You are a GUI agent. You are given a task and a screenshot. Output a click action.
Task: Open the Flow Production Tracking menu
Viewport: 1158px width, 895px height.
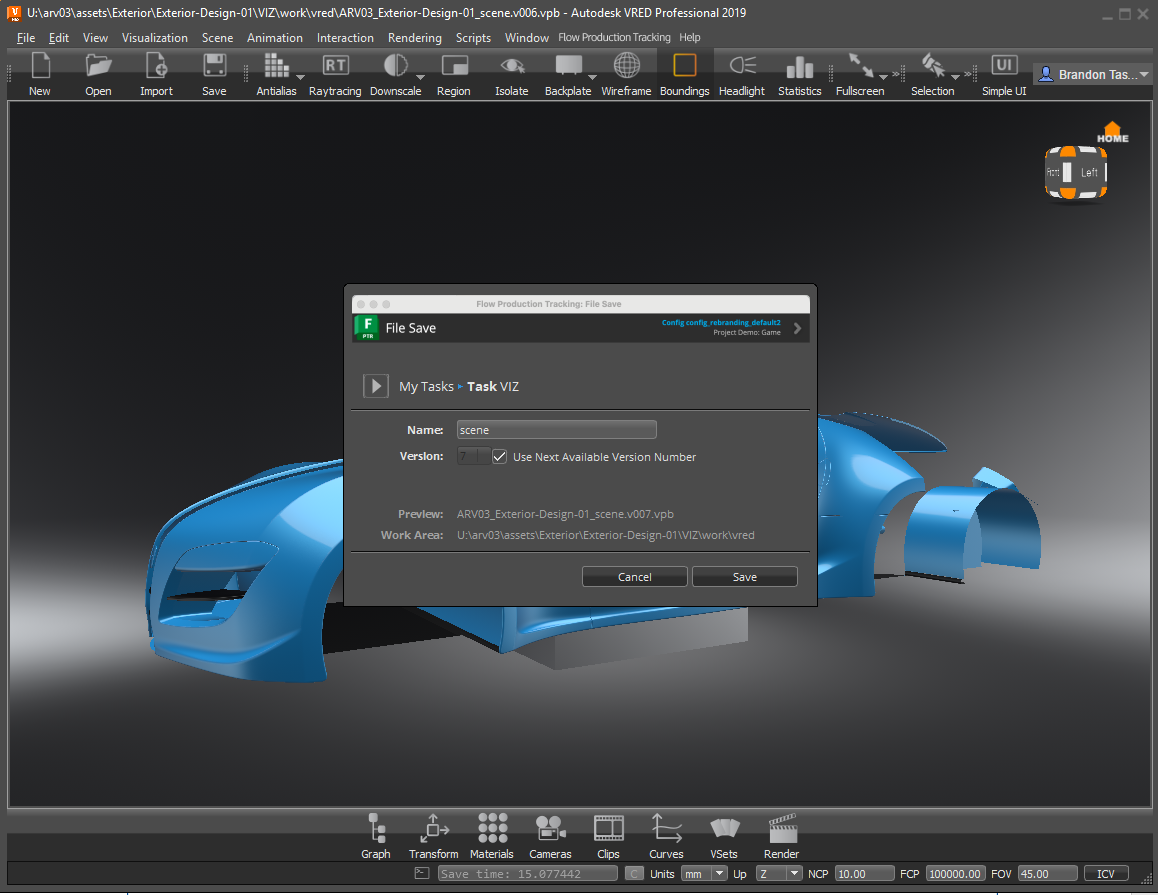[614, 38]
